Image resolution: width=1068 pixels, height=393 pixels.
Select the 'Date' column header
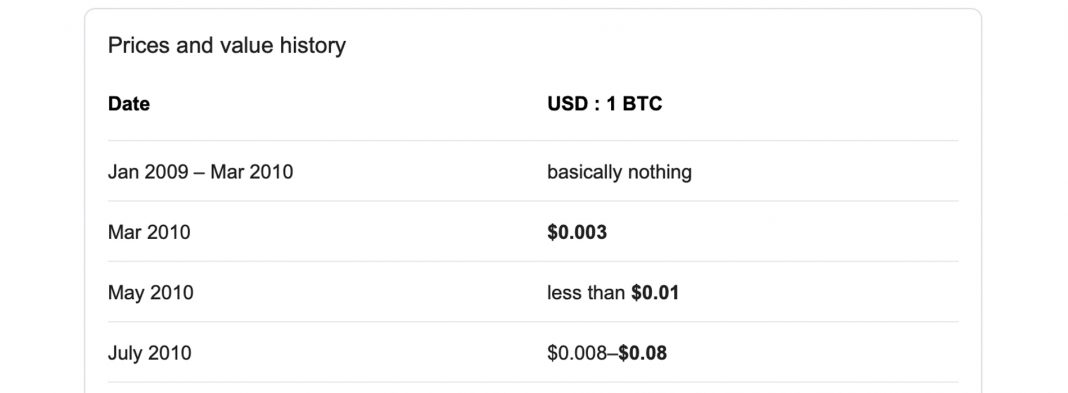pyautogui.click(x=129, y=104)
